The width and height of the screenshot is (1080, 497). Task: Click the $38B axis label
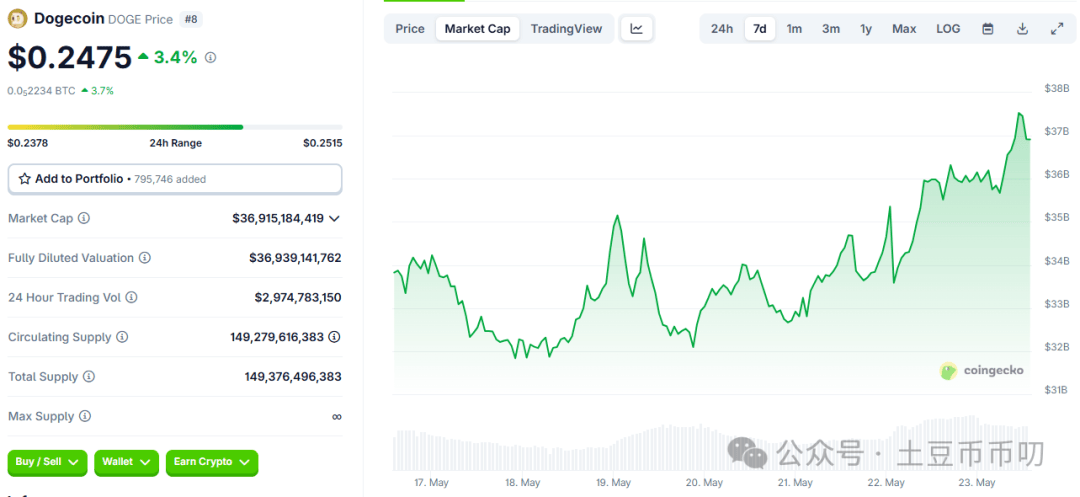coord(1057,89)
